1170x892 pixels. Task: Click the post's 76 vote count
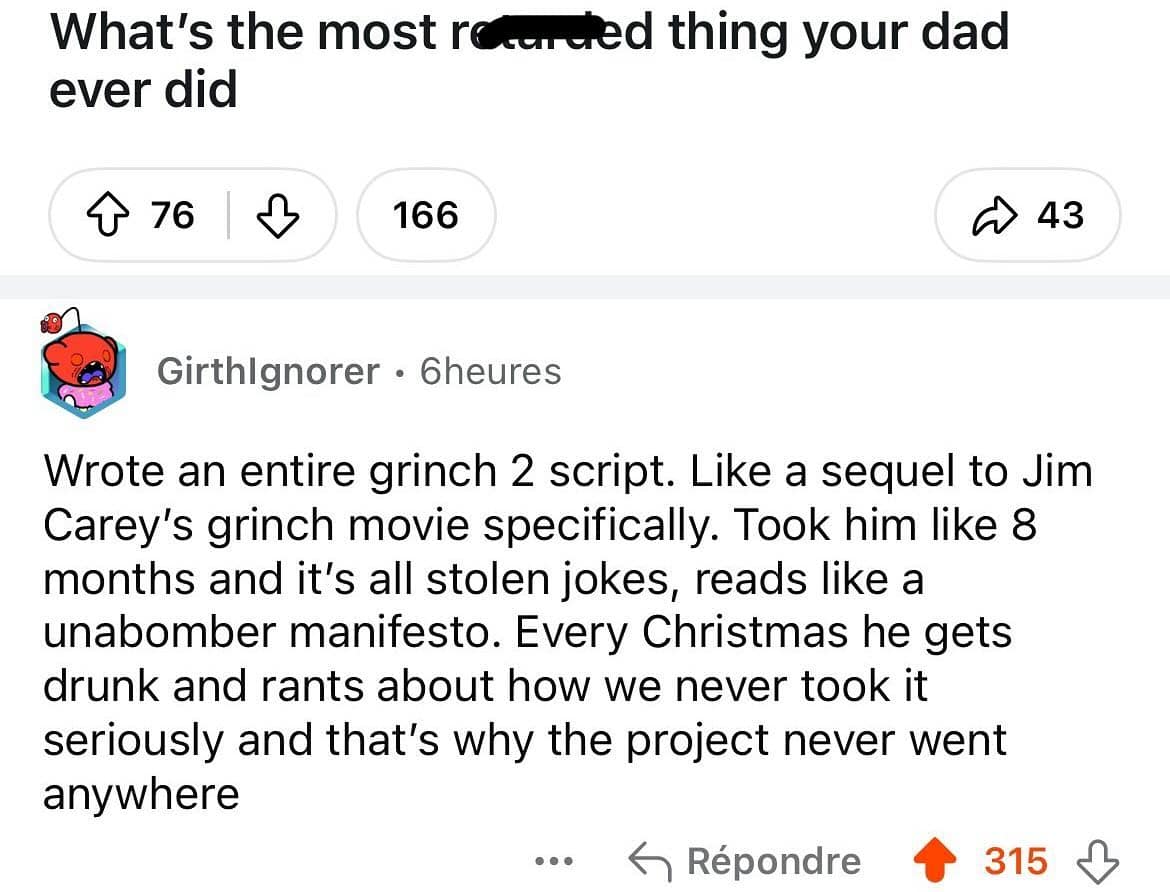173,215
